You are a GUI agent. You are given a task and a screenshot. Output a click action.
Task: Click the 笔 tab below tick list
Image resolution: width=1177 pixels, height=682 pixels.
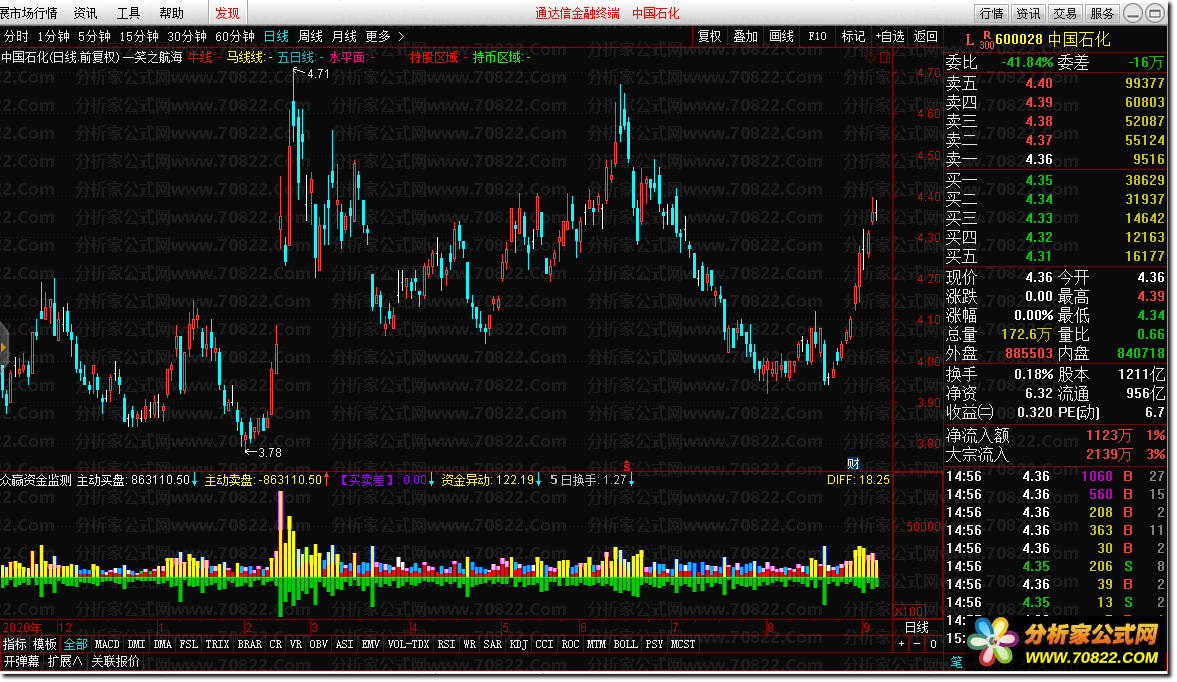click(956, 662)
